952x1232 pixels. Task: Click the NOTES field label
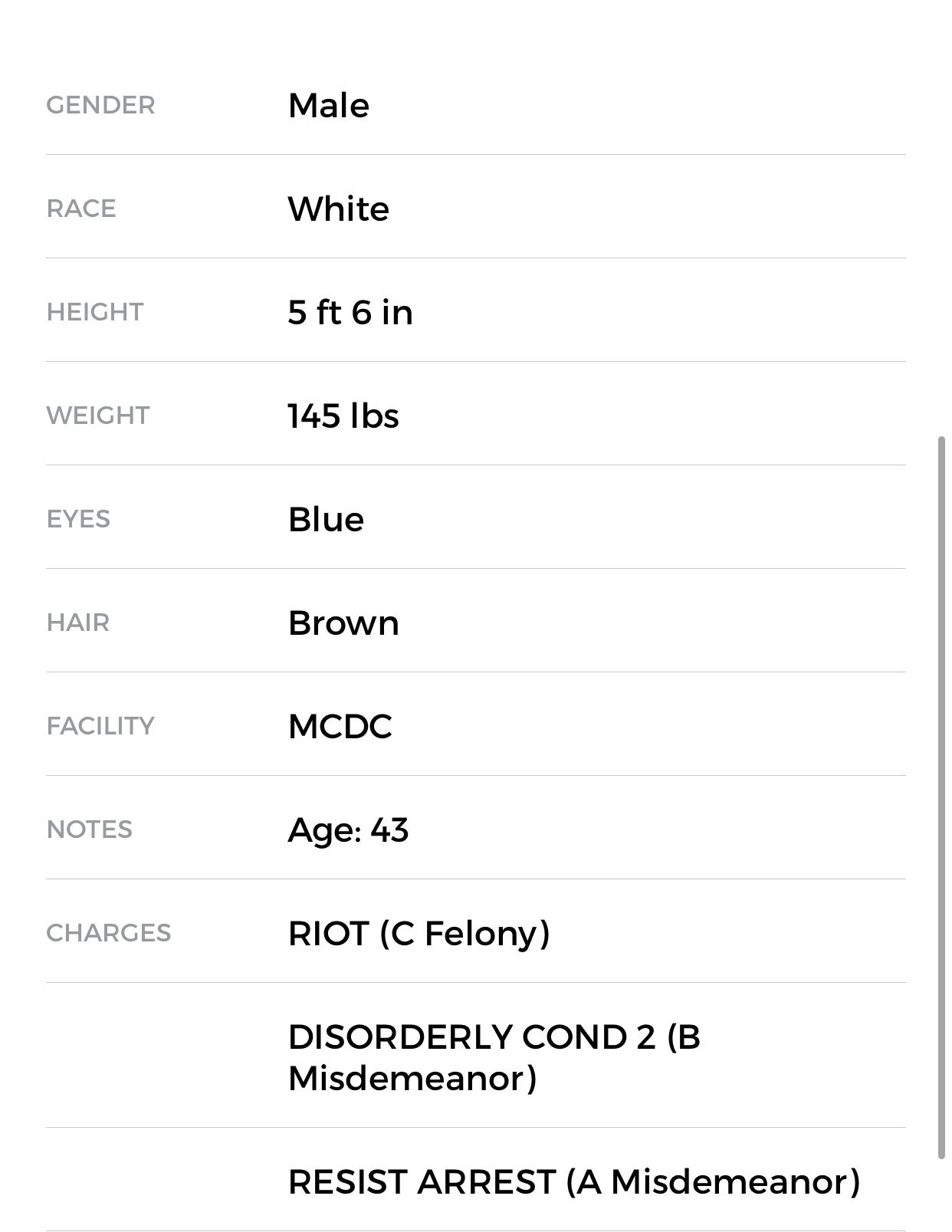click(x=90, y=830)
